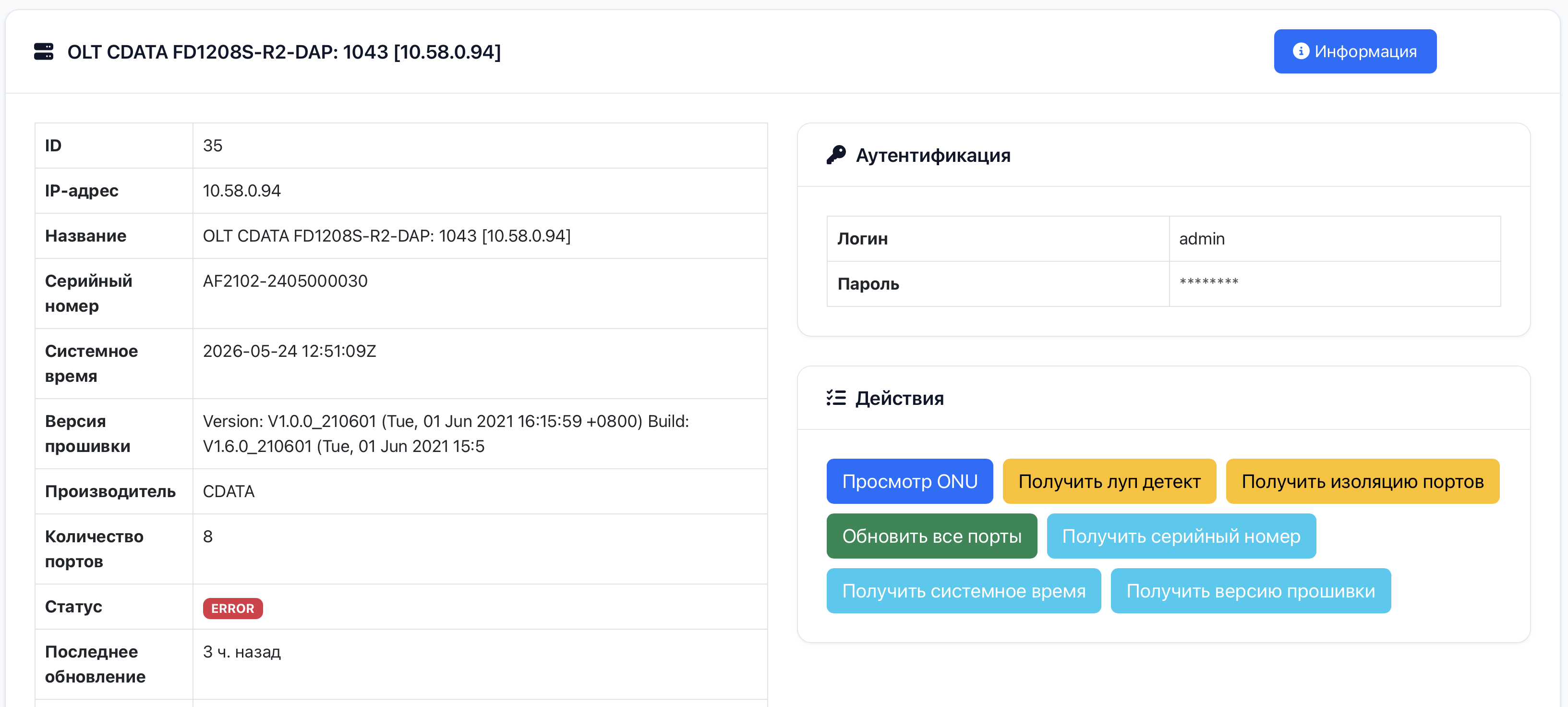The width and height of the screenshot is (1568, 707).
Task: Click the checklist icon next to Действия
Action: 836,398
